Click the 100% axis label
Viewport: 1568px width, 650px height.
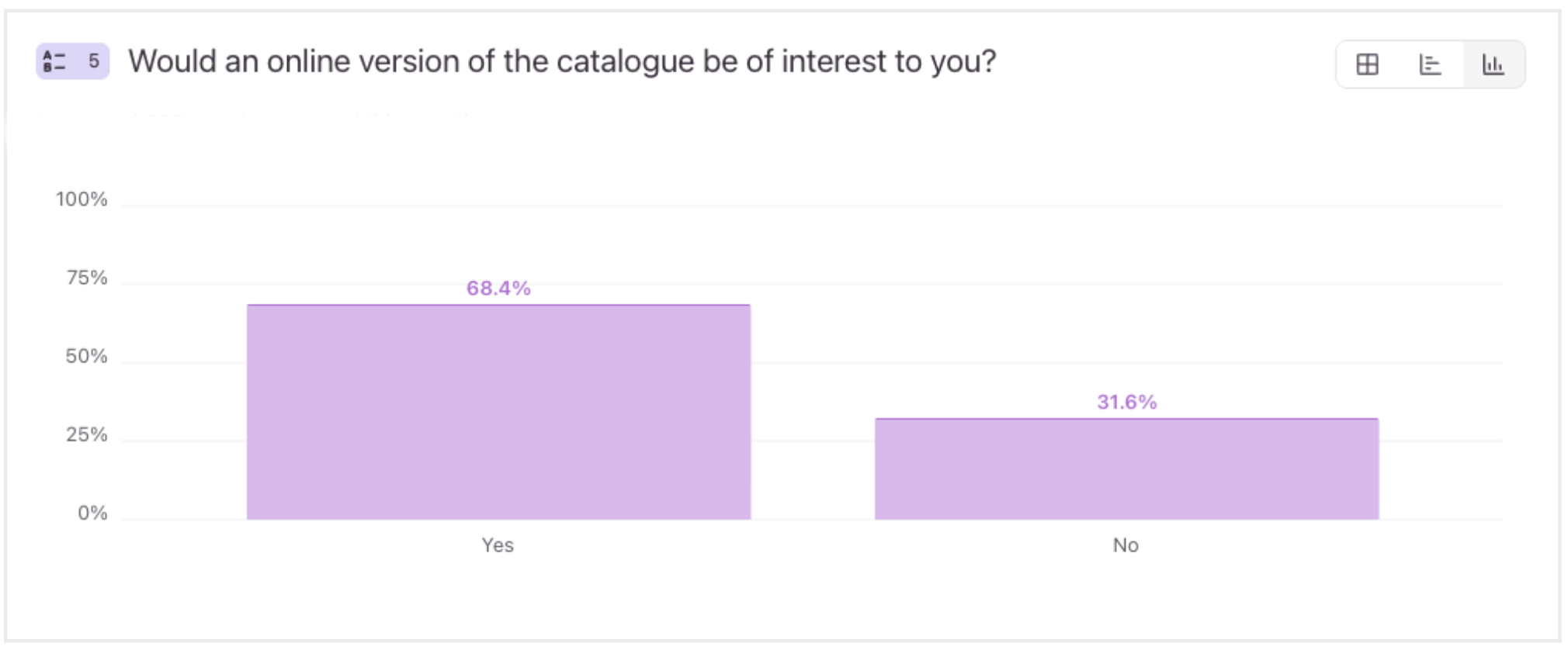81,200
